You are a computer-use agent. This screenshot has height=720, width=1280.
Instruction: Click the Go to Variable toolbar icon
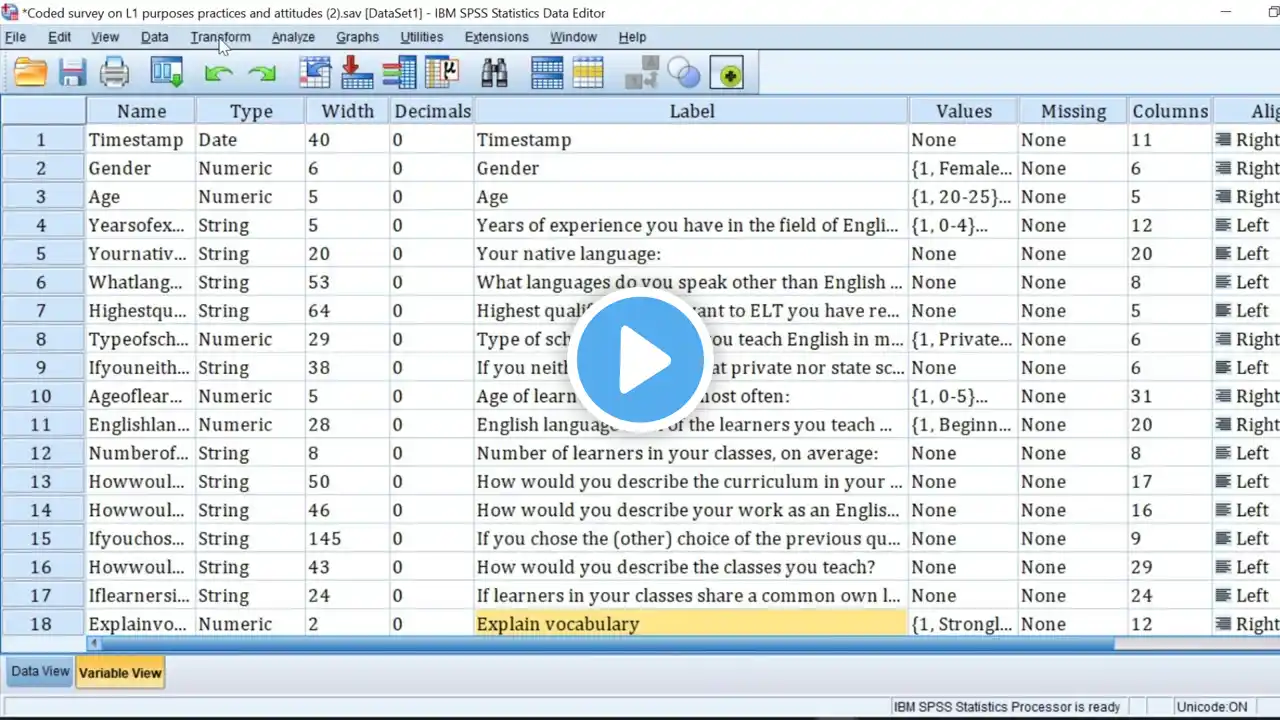(357, 73)
